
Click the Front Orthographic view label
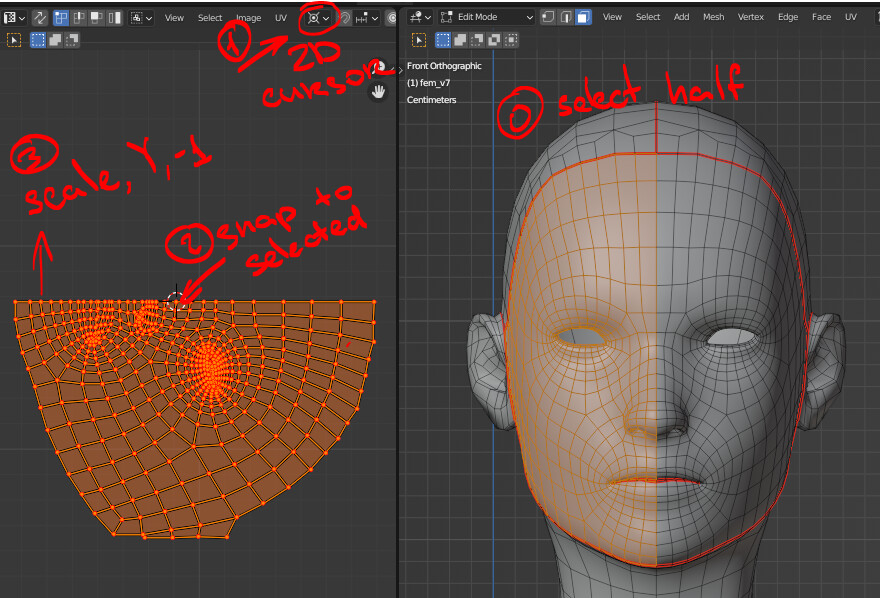click(x=444, y=66)
